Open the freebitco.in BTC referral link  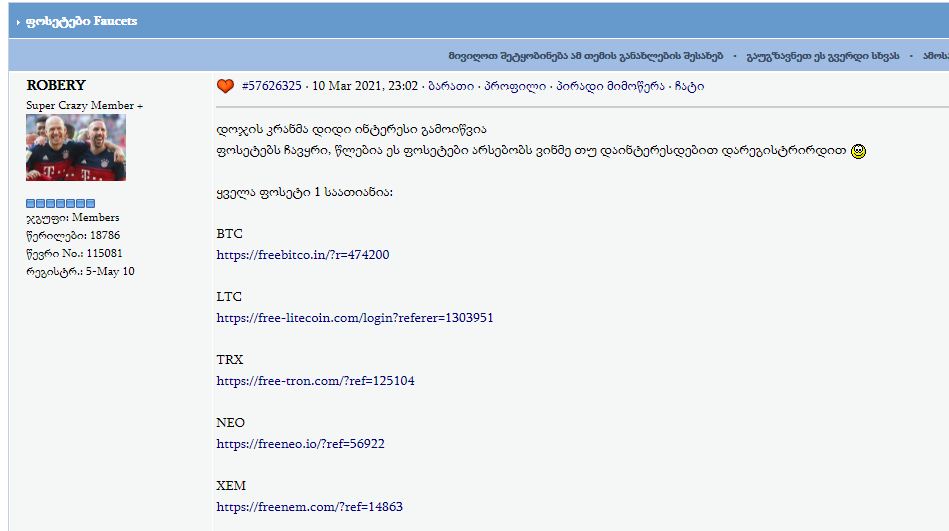303,255
